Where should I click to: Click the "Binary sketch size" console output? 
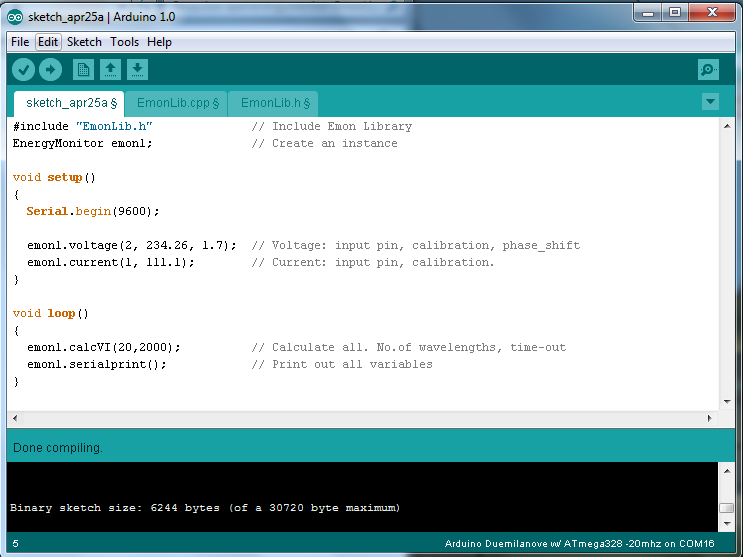(x=205, y=508)
